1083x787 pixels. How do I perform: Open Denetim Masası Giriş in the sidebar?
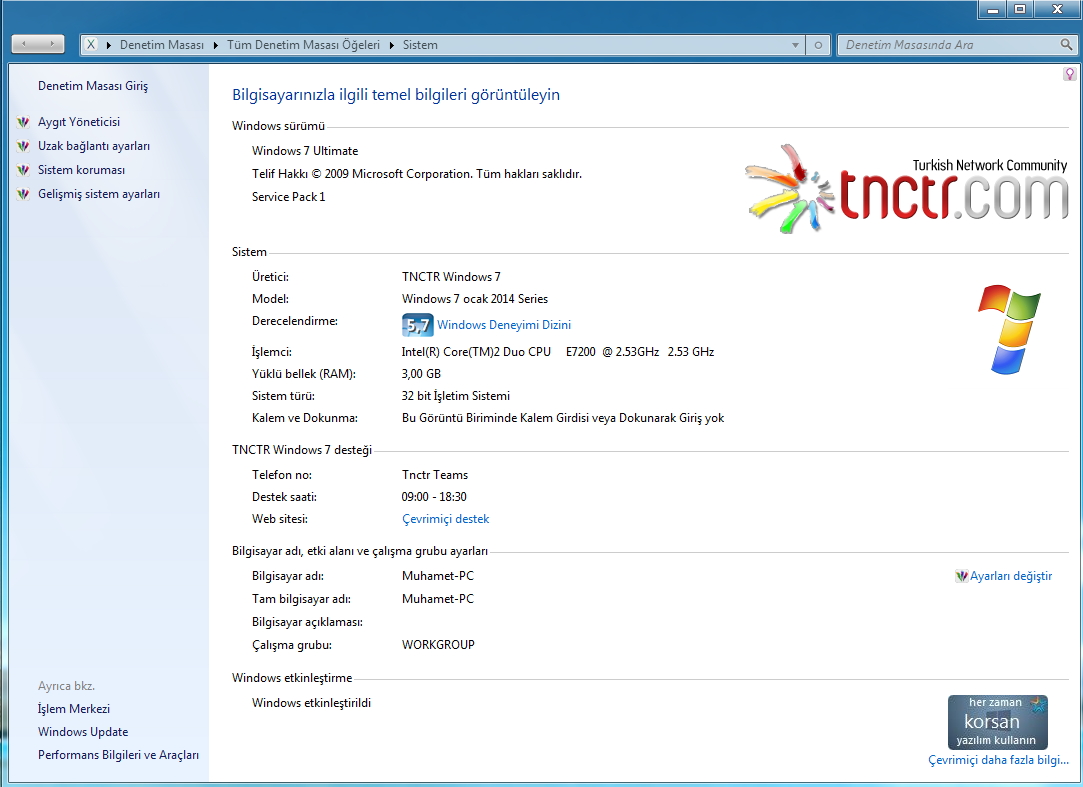92,86
